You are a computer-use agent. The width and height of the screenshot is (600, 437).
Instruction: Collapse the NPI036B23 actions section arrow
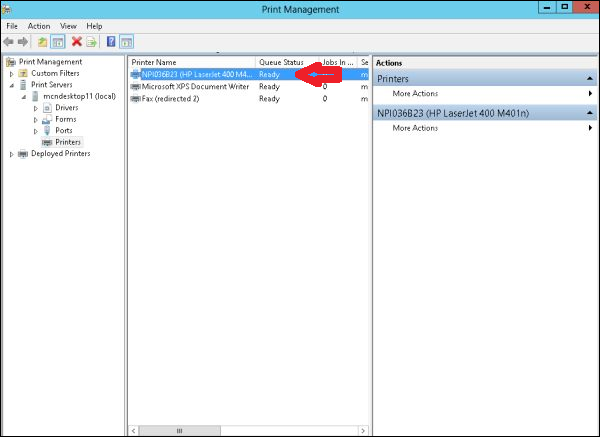[590, 113]
